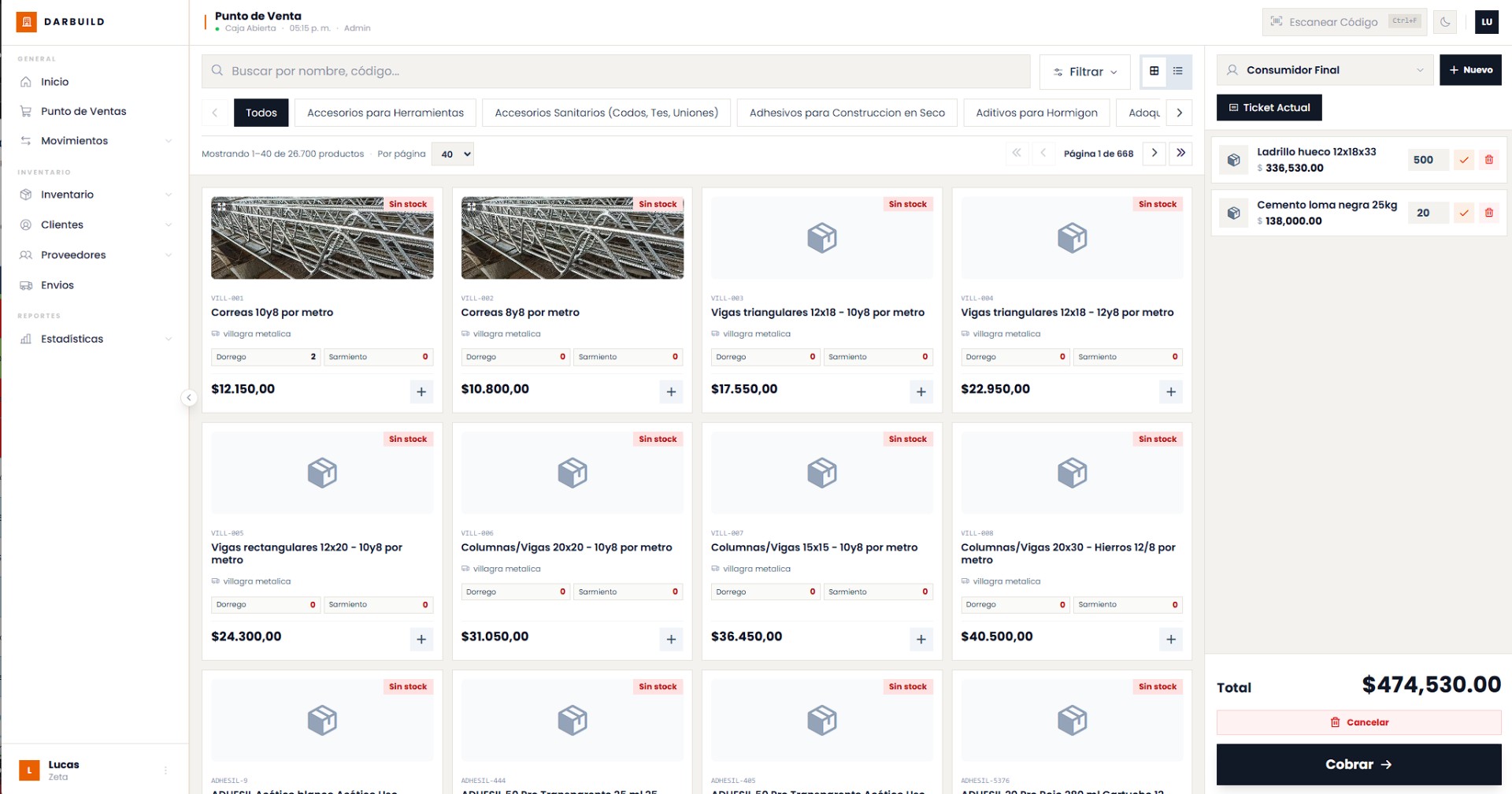Select the Todos category tab
This screenshot has height=794, width=1512.
click(x=261, y=113)
